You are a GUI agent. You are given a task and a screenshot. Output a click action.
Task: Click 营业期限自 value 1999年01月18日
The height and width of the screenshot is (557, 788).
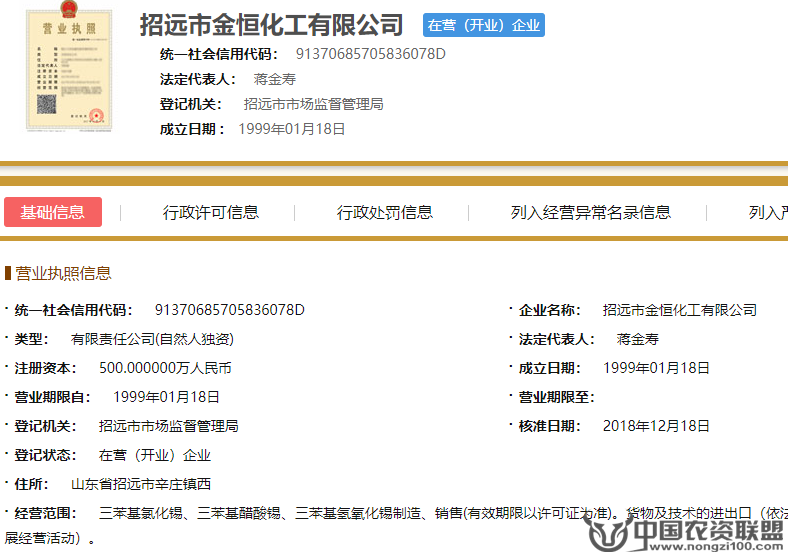tap(166, 397)
